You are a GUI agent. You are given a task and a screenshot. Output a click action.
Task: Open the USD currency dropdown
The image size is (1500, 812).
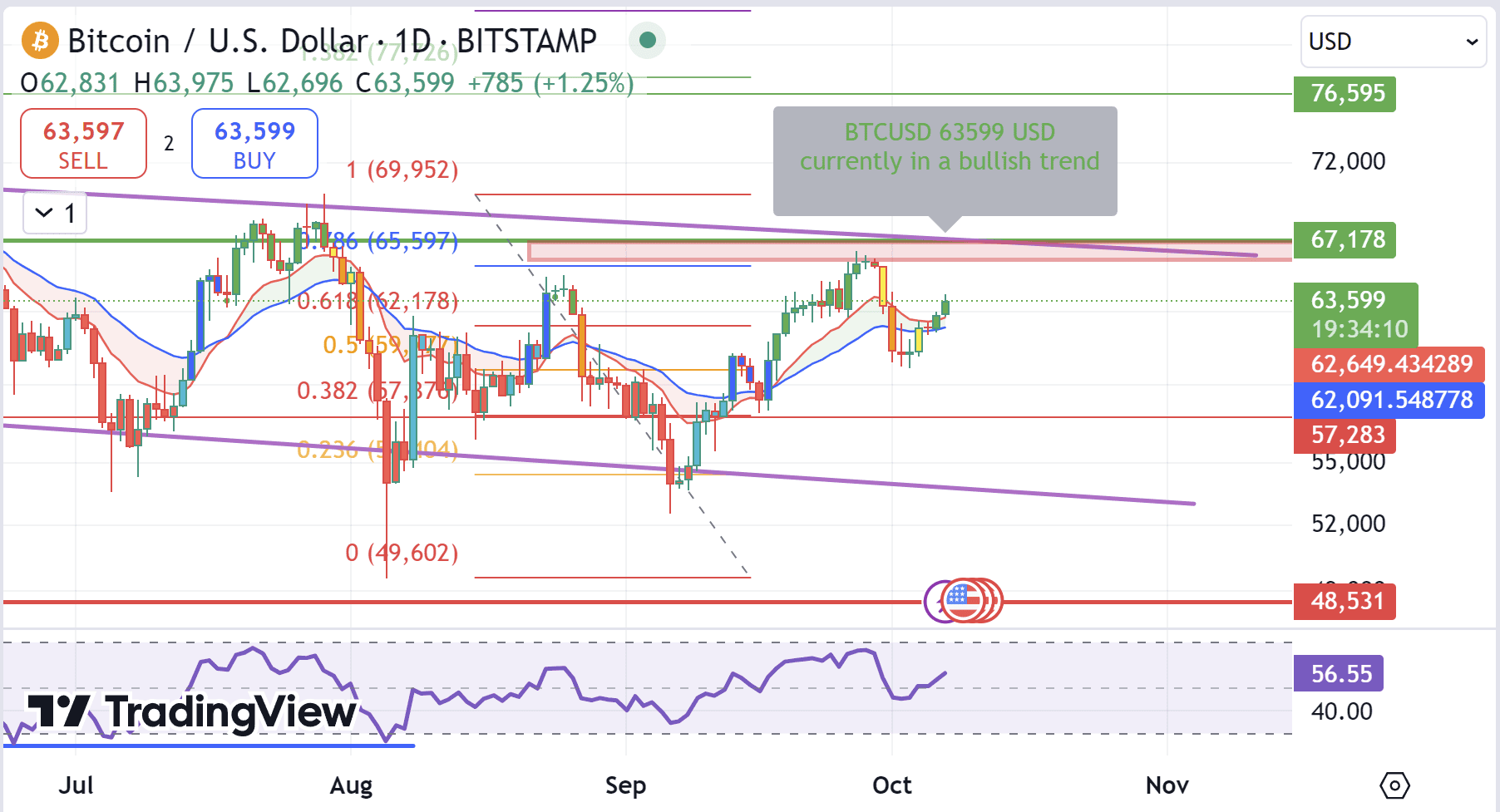pos(1393,42)
